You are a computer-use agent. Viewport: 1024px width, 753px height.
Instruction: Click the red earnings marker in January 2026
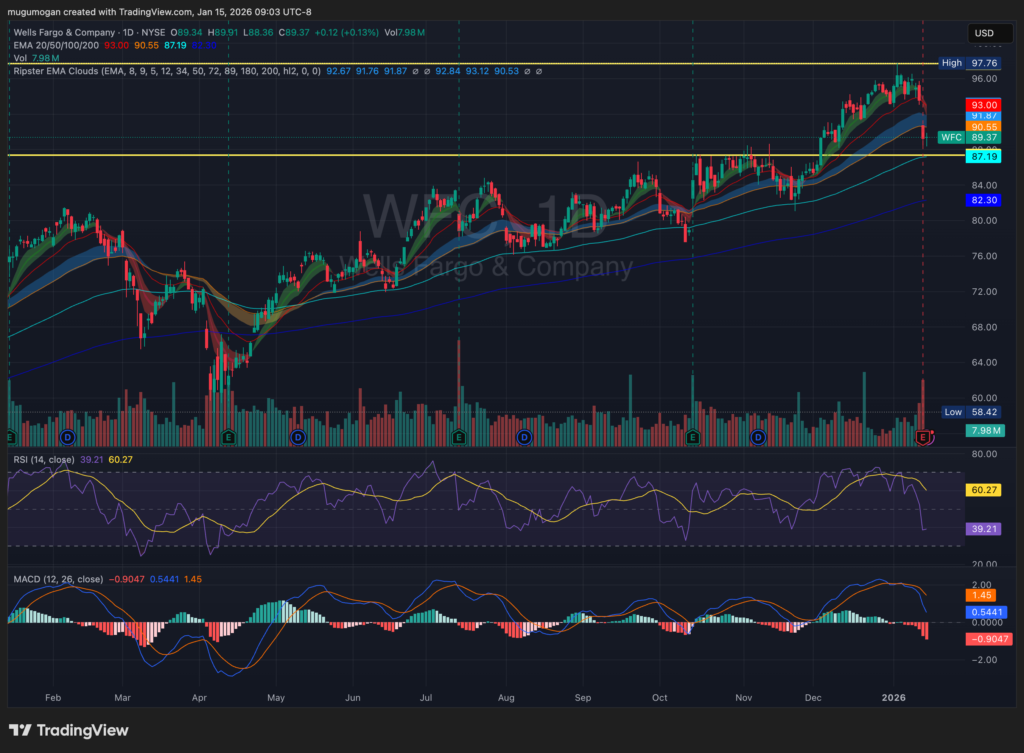pos(923,437)
